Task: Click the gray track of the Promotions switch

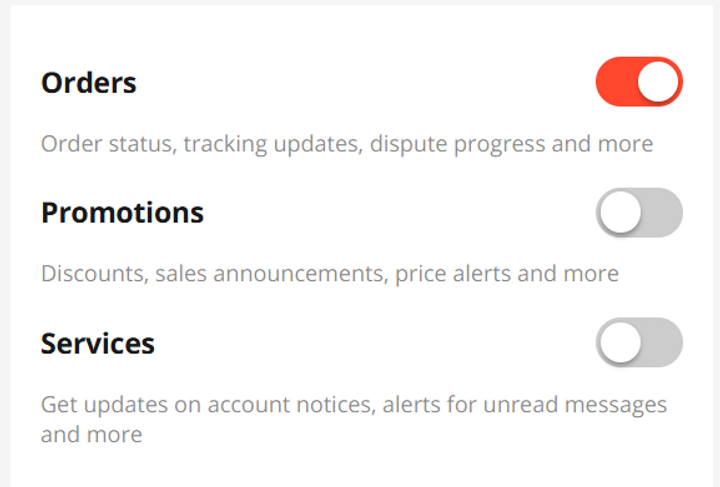Action: pyautogui.click(x=662, y=213)
